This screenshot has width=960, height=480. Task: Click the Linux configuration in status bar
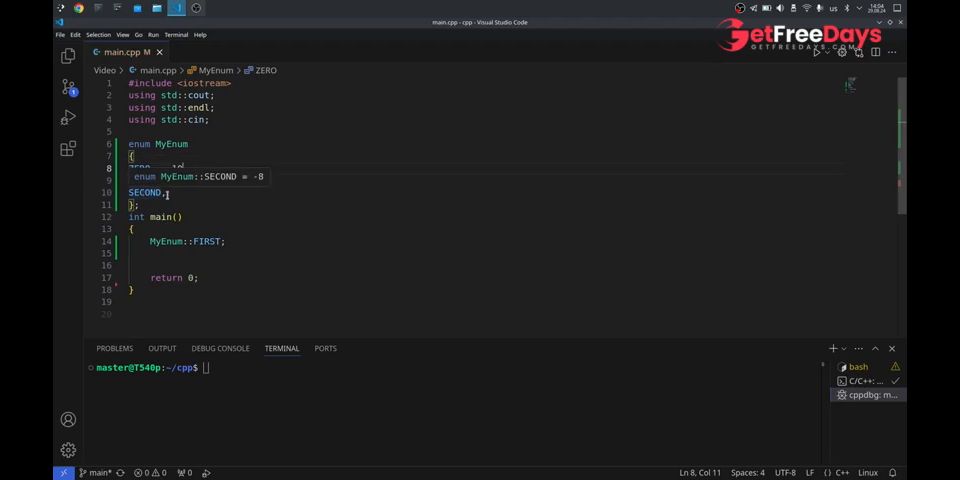[x=868, y=473]
